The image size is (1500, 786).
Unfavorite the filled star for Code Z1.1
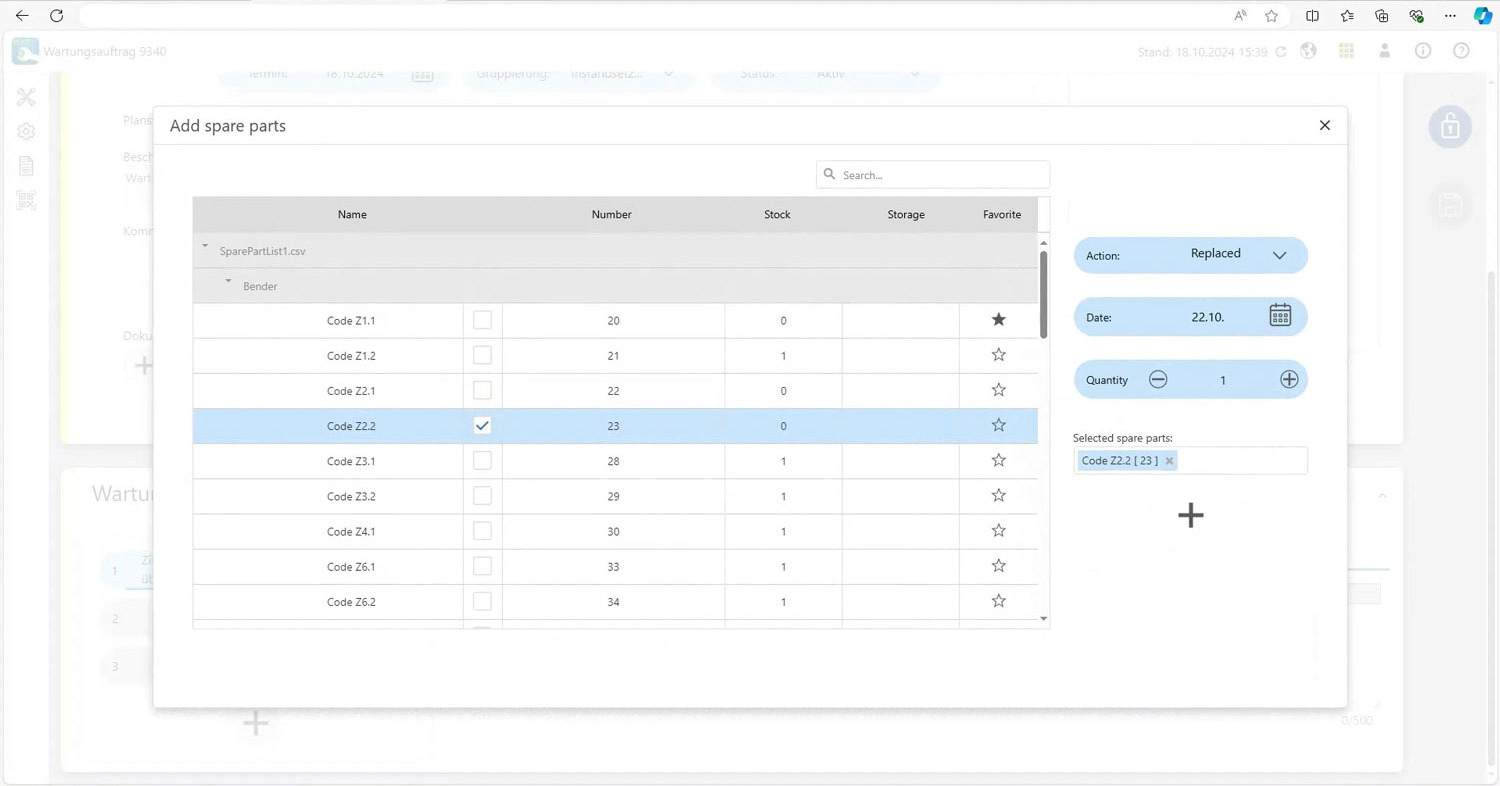point(998,320)
